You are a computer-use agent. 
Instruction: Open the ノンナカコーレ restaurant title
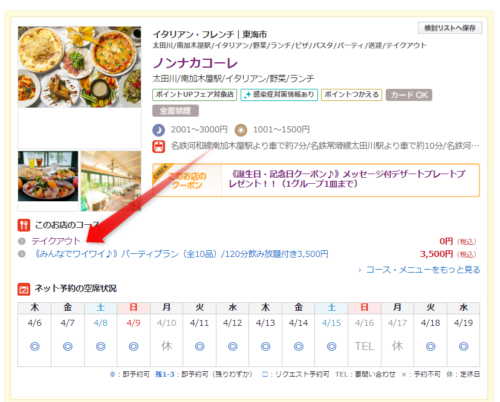tap(195, 63)
